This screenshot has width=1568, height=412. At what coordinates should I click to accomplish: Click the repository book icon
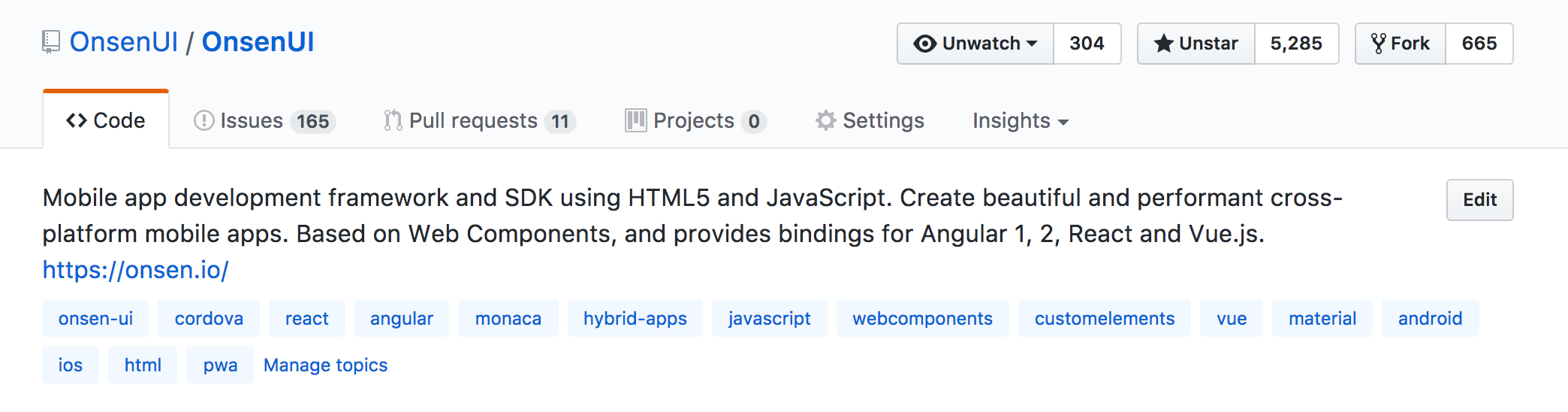pyautogui.click(x=50, y=42)
